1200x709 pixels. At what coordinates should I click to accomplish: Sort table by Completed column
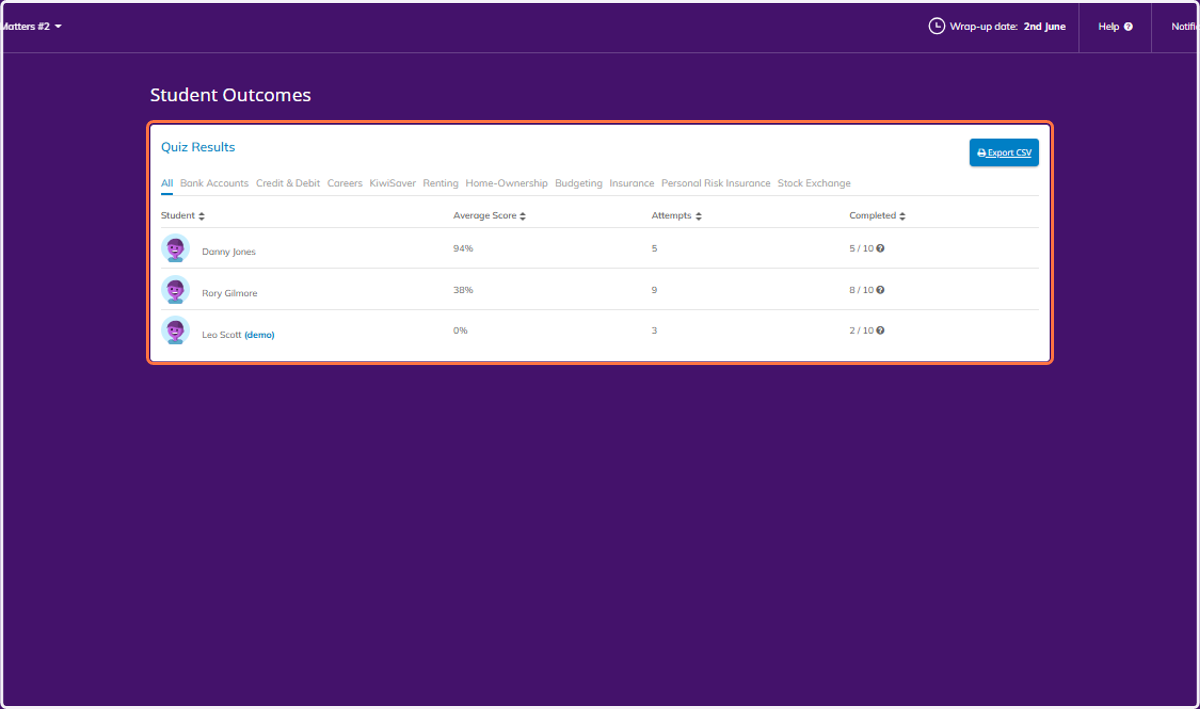point(878,216)
